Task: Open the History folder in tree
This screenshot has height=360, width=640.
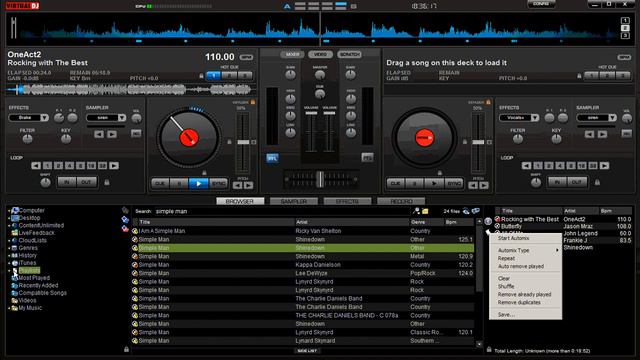Action: (x=24, y=256)
